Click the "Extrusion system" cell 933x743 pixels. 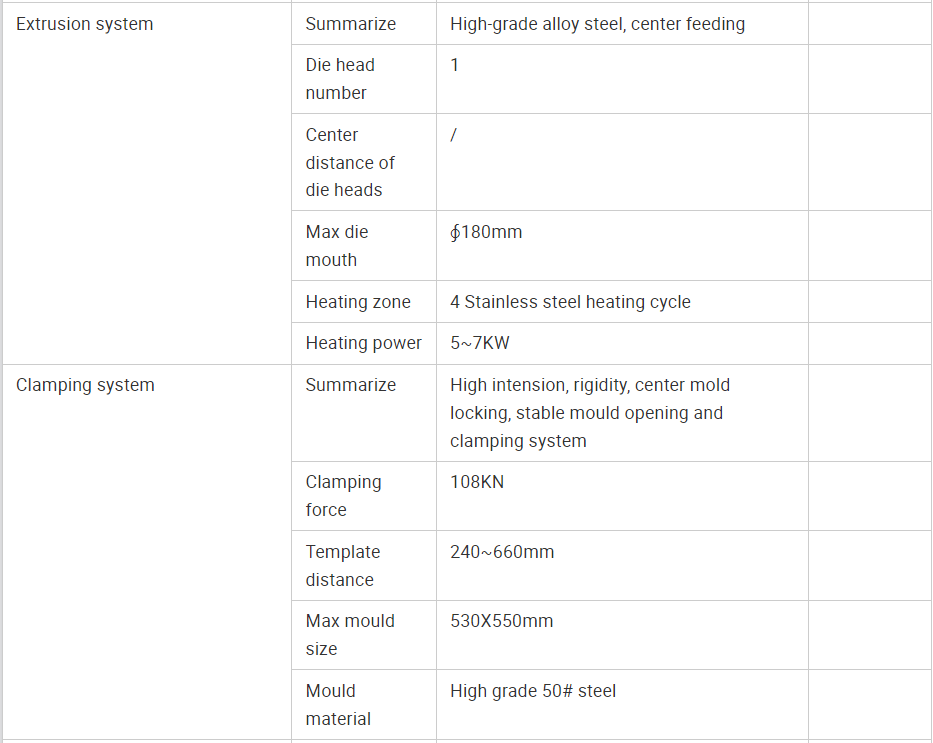(85, 24)
